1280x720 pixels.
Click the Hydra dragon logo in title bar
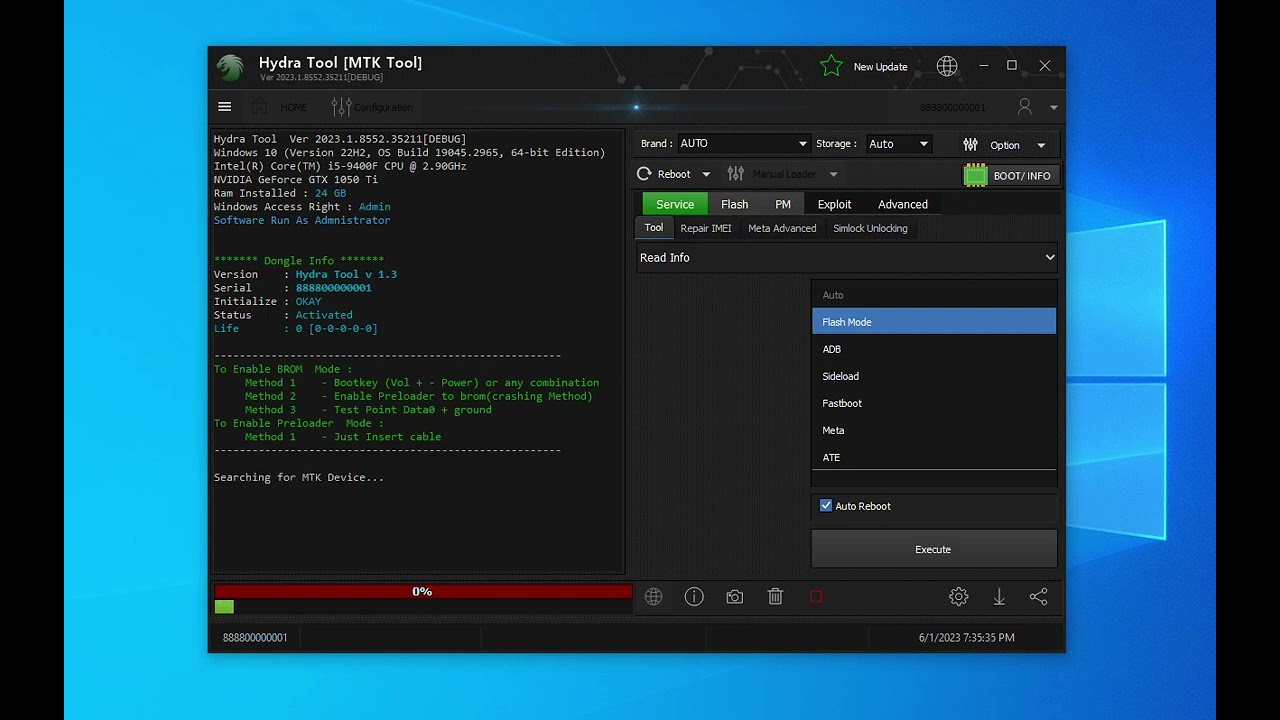pyautogui.click(x=230, y=68)
